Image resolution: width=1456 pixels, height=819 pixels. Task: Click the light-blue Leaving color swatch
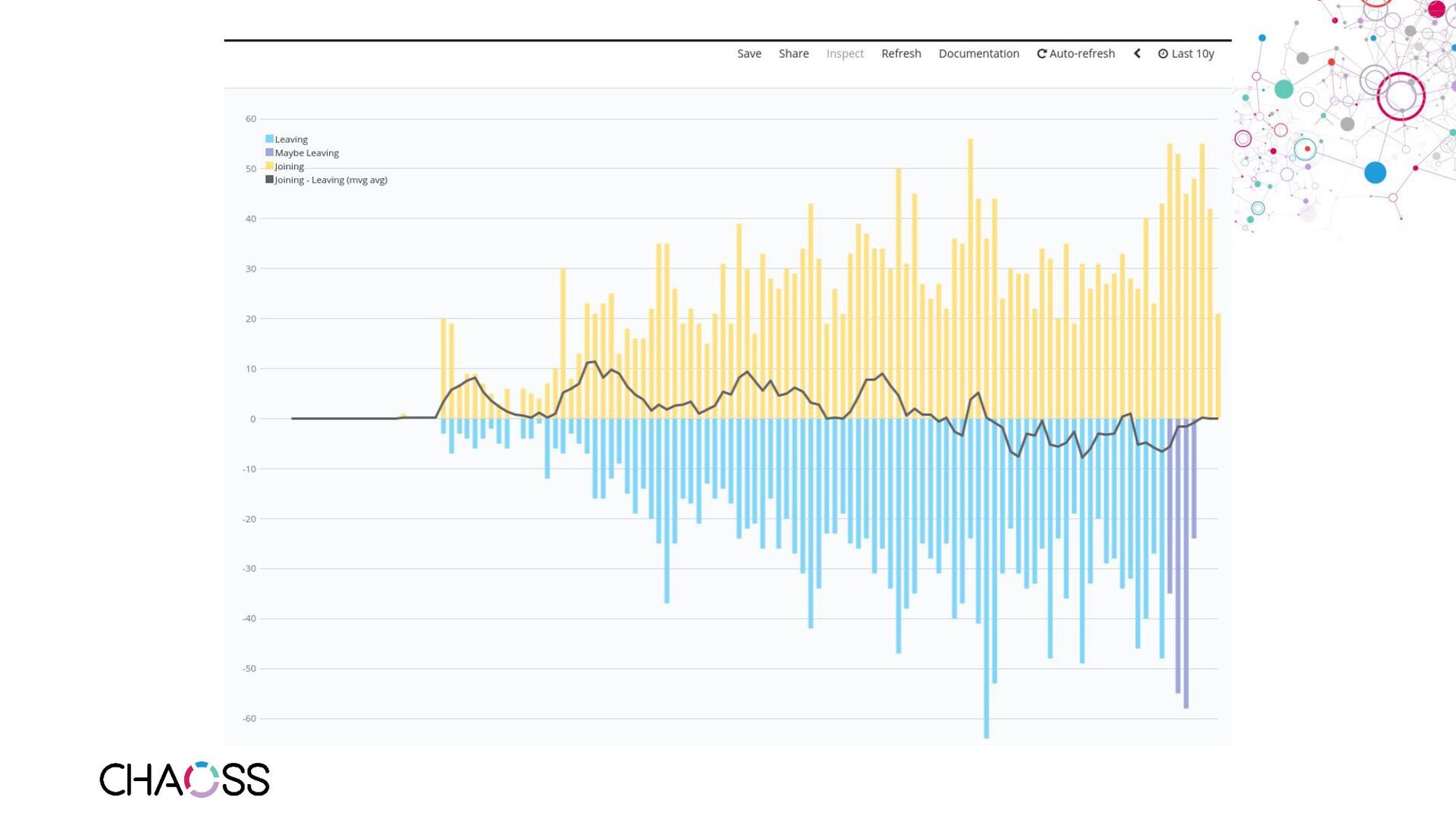(x=269, y=139)
